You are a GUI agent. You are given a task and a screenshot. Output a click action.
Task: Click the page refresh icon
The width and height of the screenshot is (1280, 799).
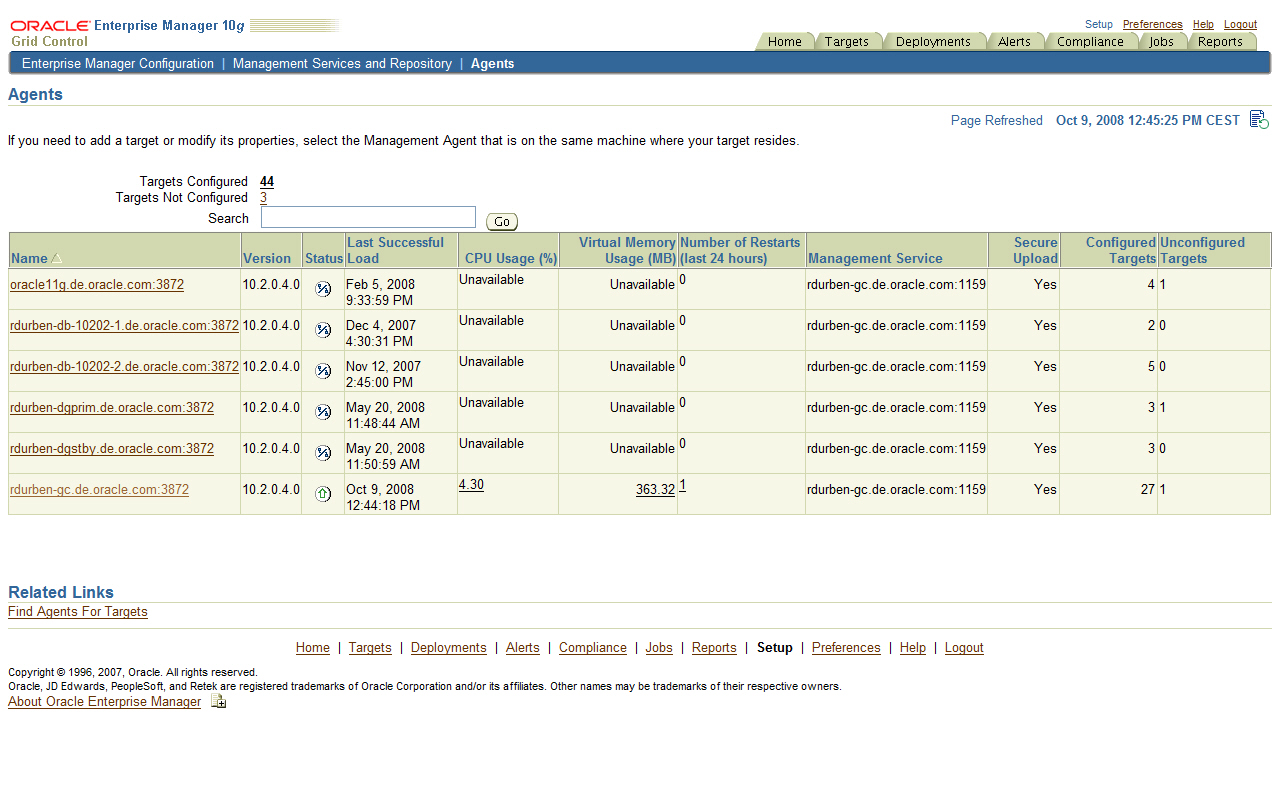coord(1259,120)
